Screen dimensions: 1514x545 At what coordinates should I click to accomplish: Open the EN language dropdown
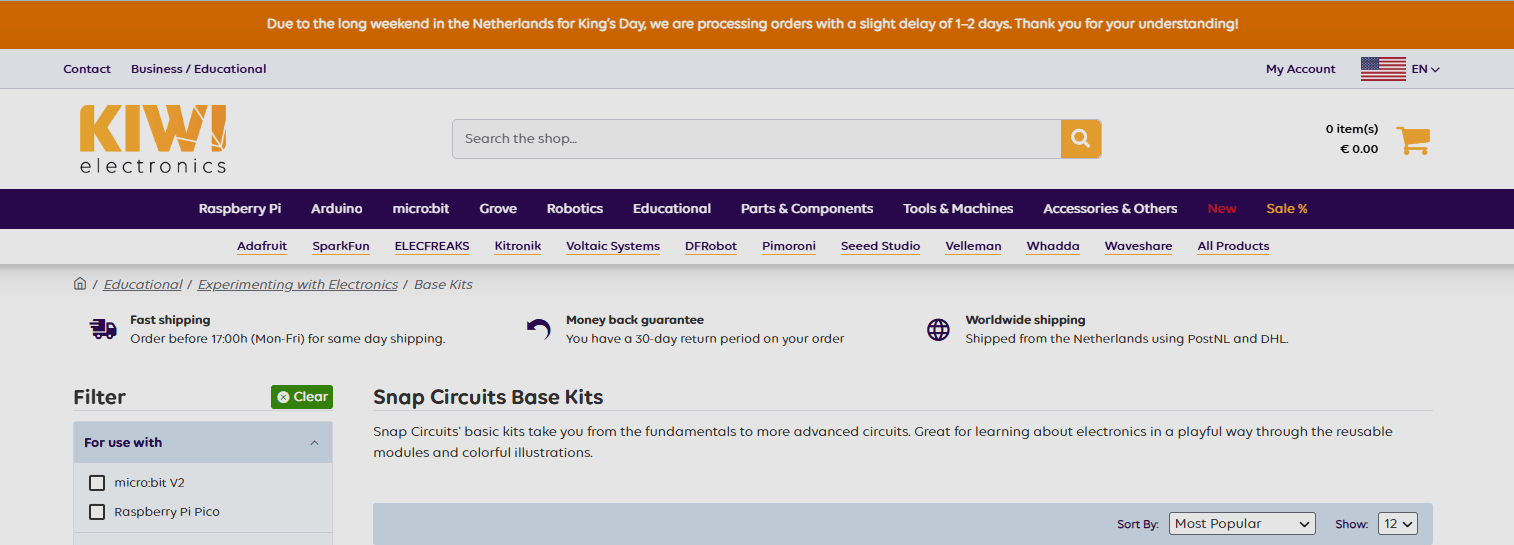click(1426, 69)
